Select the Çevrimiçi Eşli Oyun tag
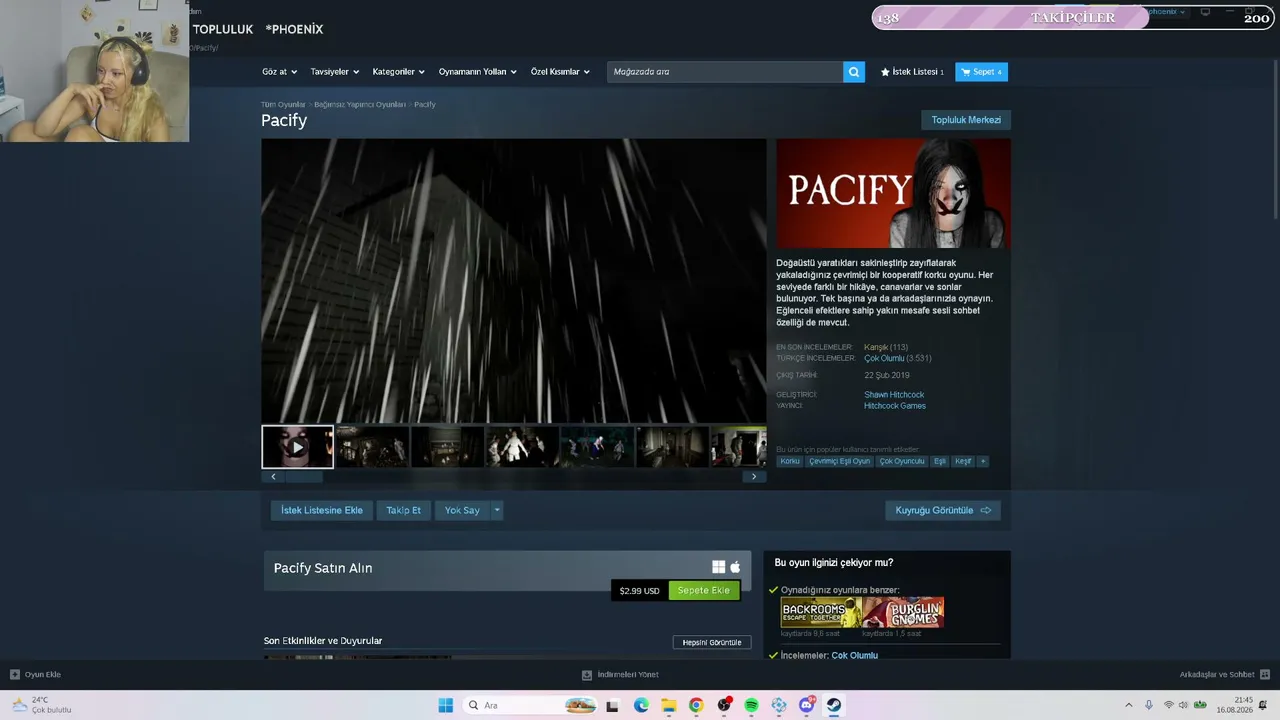The width and height of the screenshot is (1280, 720). (x=840, y=461)
